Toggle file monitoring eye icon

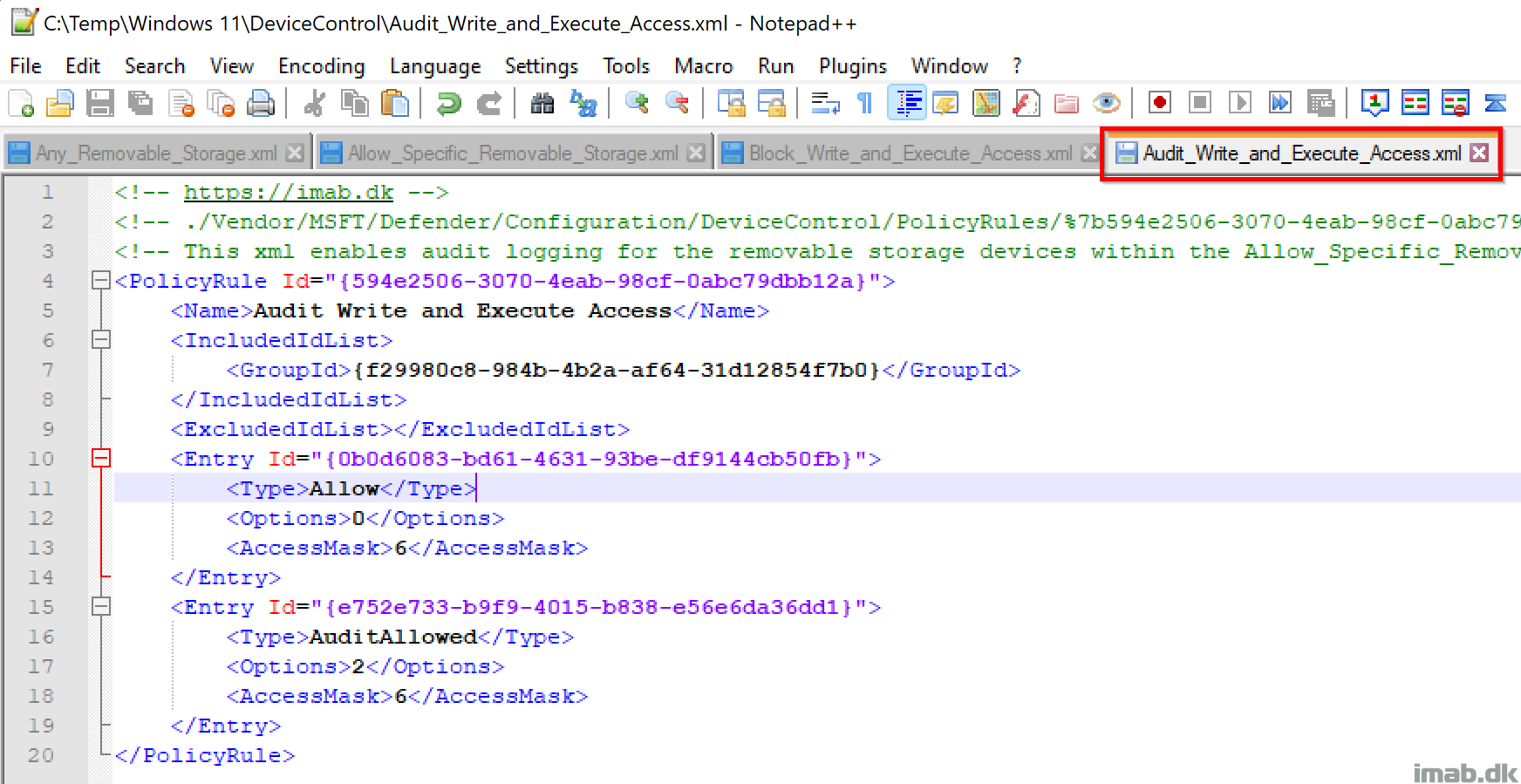click(x=1107, y=103)
